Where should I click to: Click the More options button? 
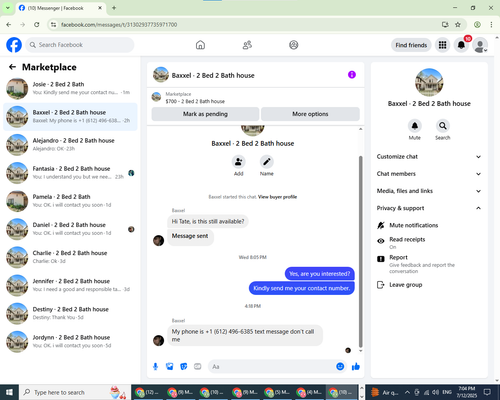310,114
